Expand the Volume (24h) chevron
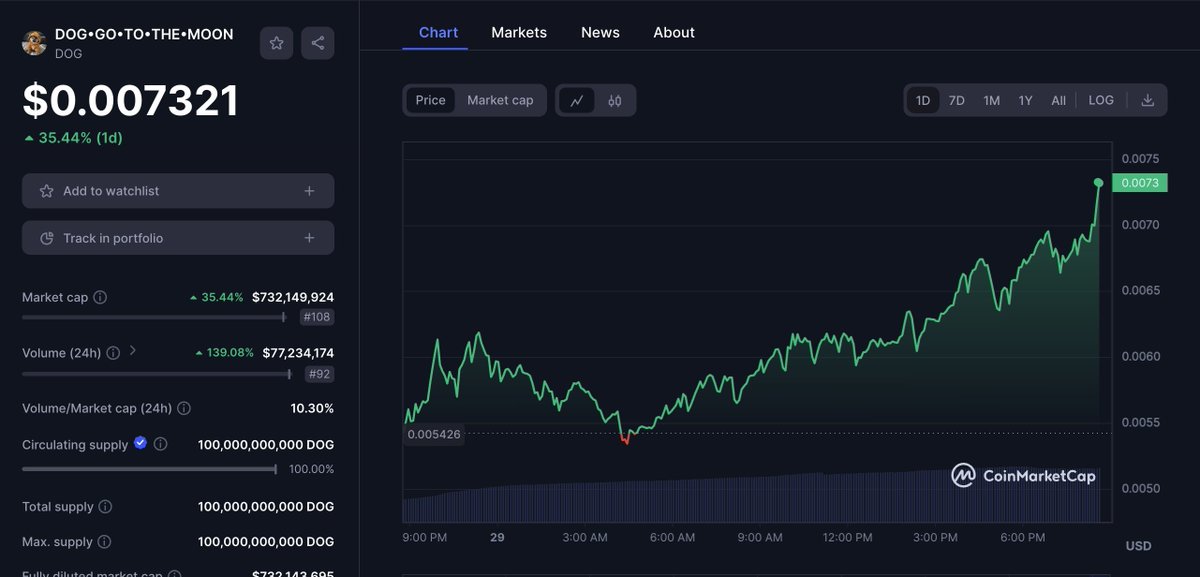The width and height of the screenshot is (1200, 577). pos(133,351)
